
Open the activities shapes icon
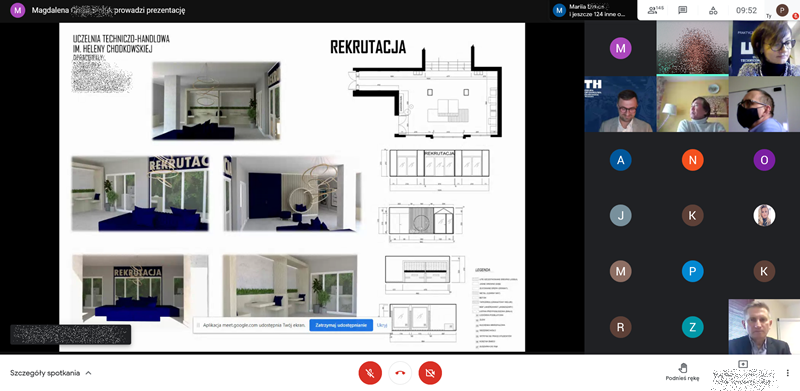pos(713,10)
